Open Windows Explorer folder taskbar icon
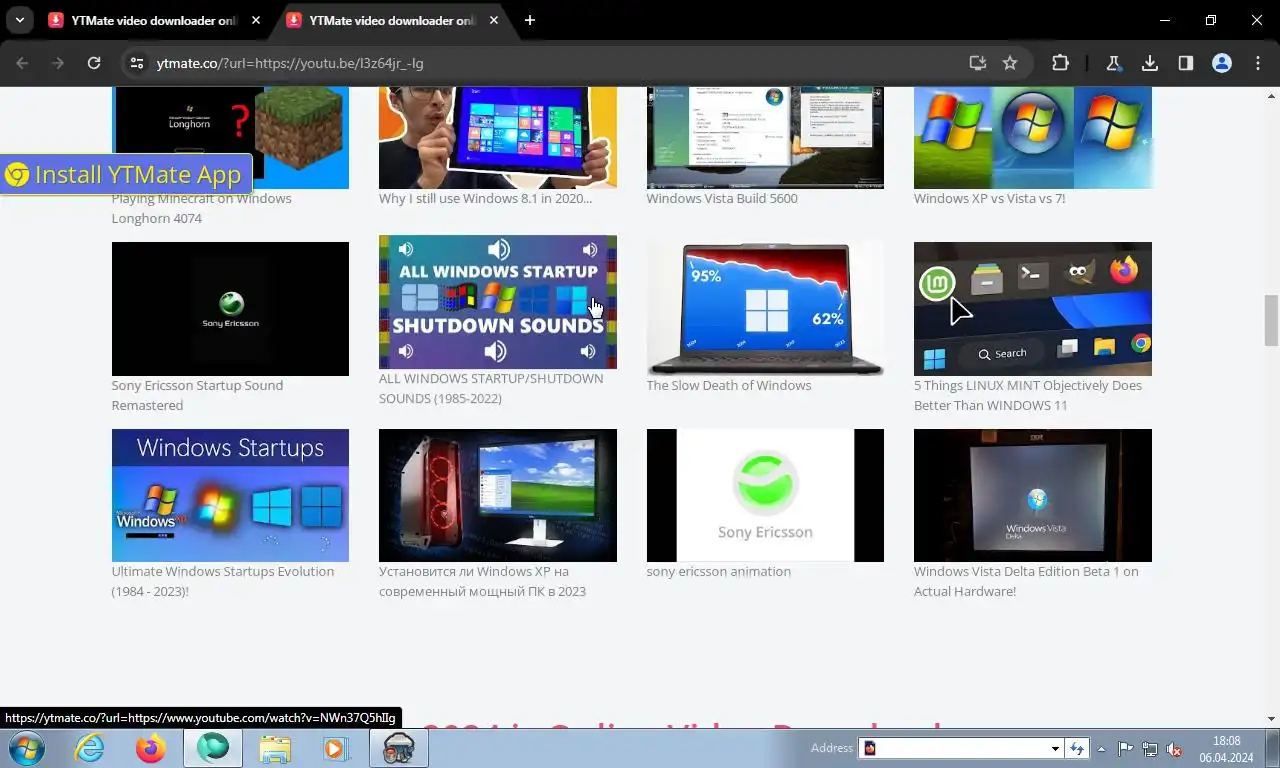 [x=275, y=748]
